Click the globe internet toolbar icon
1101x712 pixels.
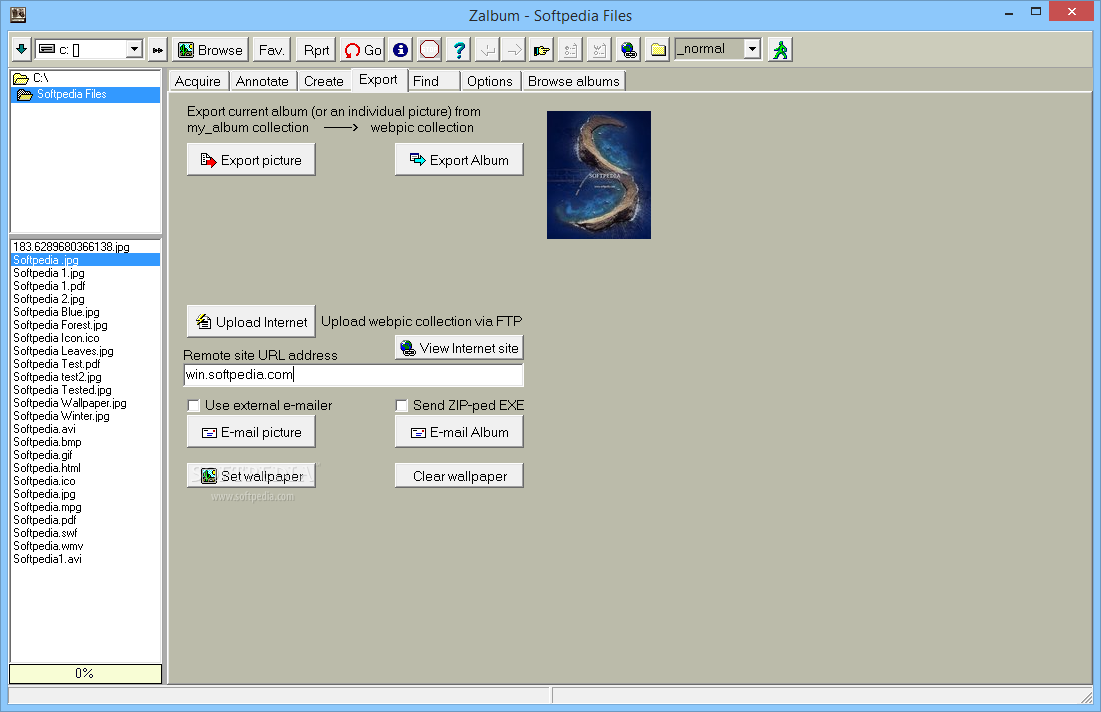tap(628, 50)
